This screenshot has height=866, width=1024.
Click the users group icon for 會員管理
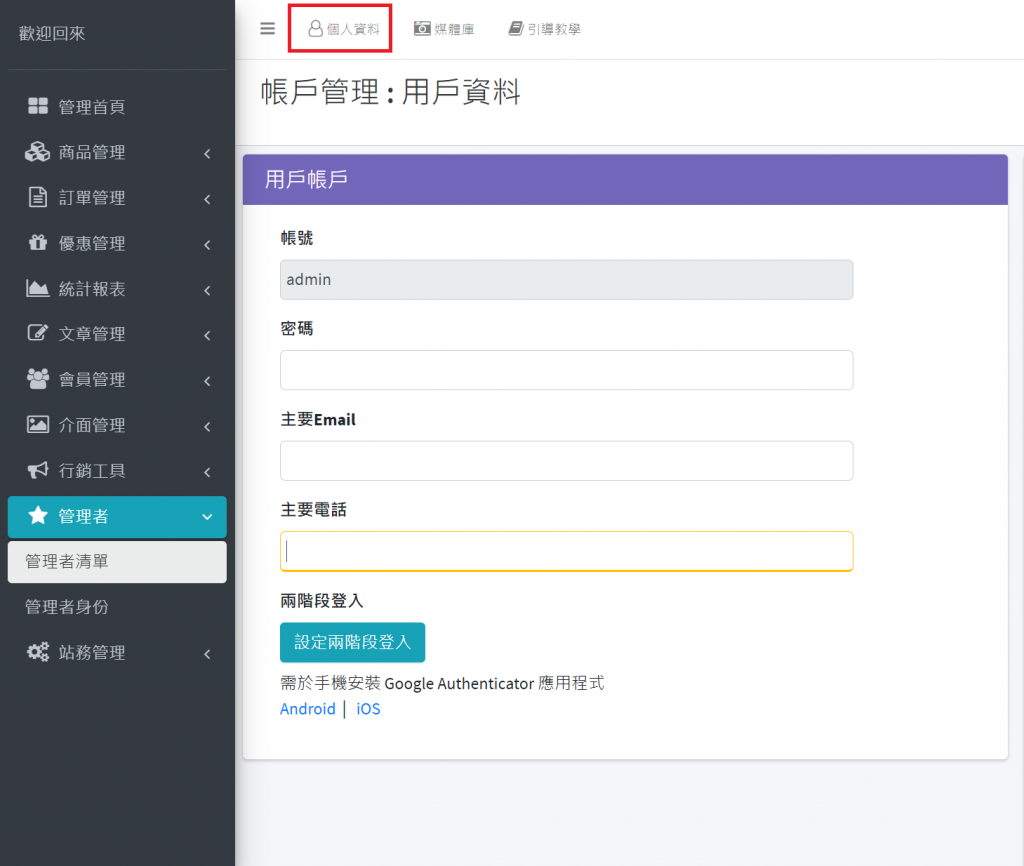(x=38, y=379)
